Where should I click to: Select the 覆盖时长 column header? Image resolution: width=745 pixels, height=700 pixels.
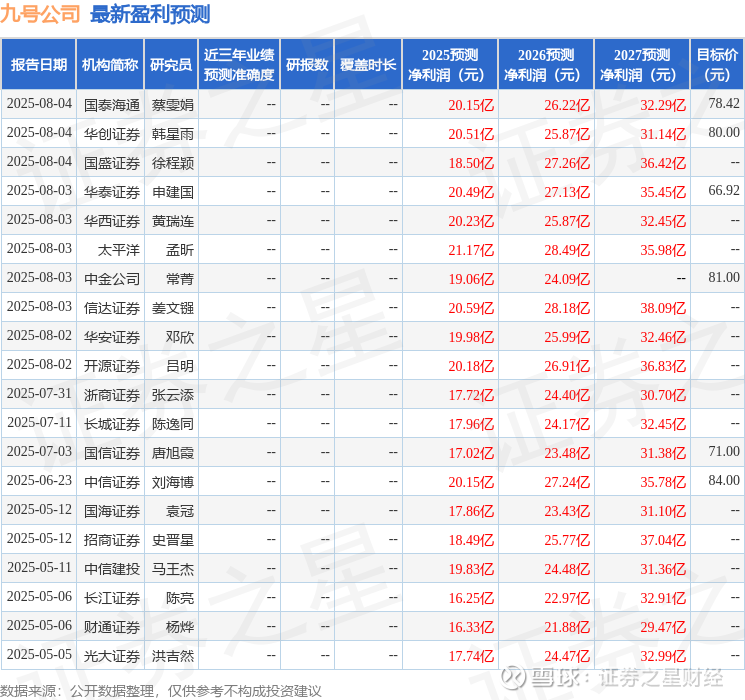368,65
